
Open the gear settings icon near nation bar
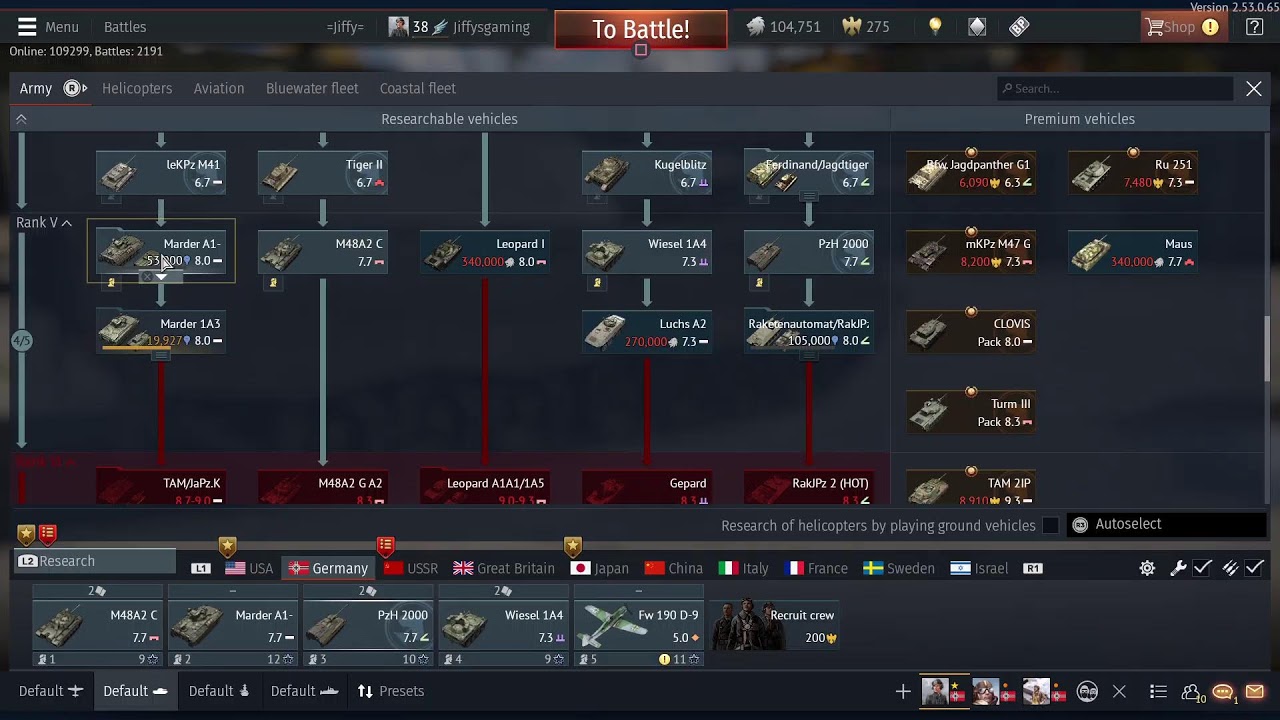click(1147, 568)
